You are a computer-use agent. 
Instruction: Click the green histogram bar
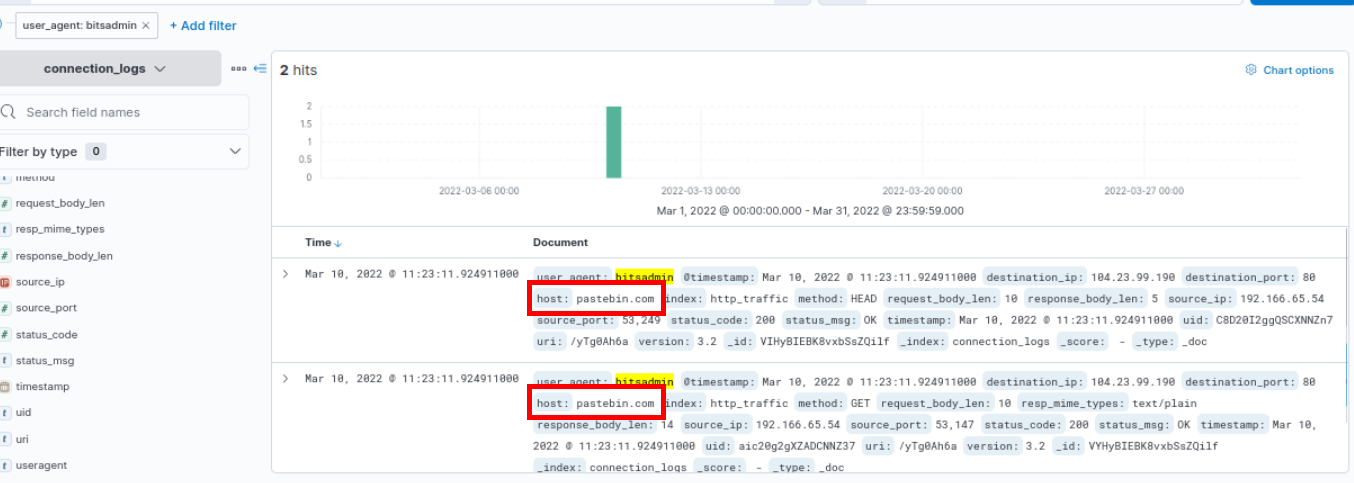click(613, 141)
